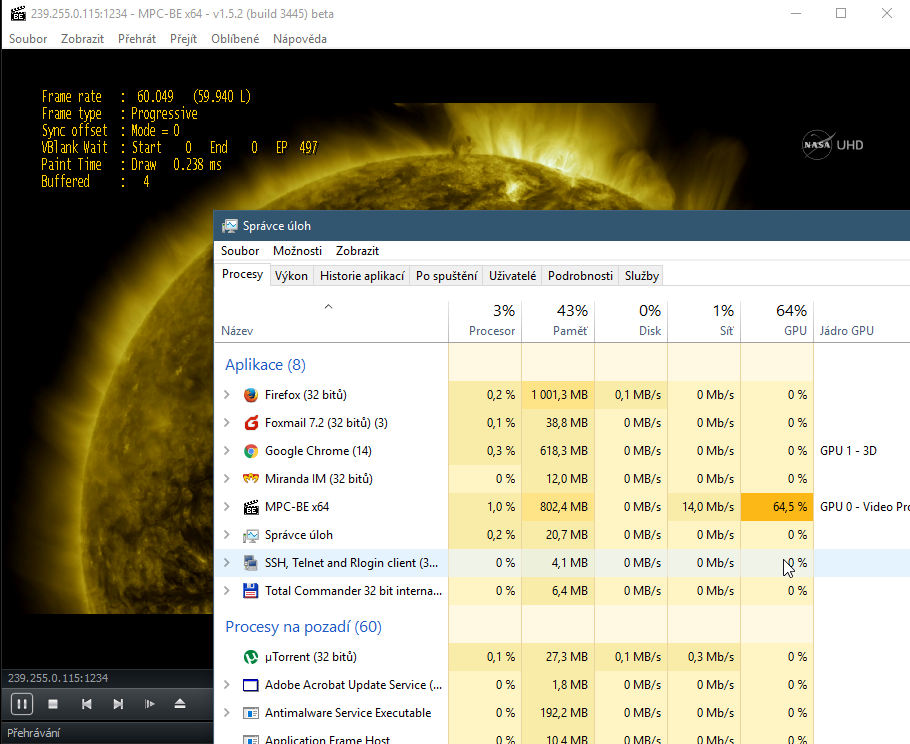This screenshot has width=910, height=744.
Task: Switch to the Uživatelé tab
Action: click(512, 276)
